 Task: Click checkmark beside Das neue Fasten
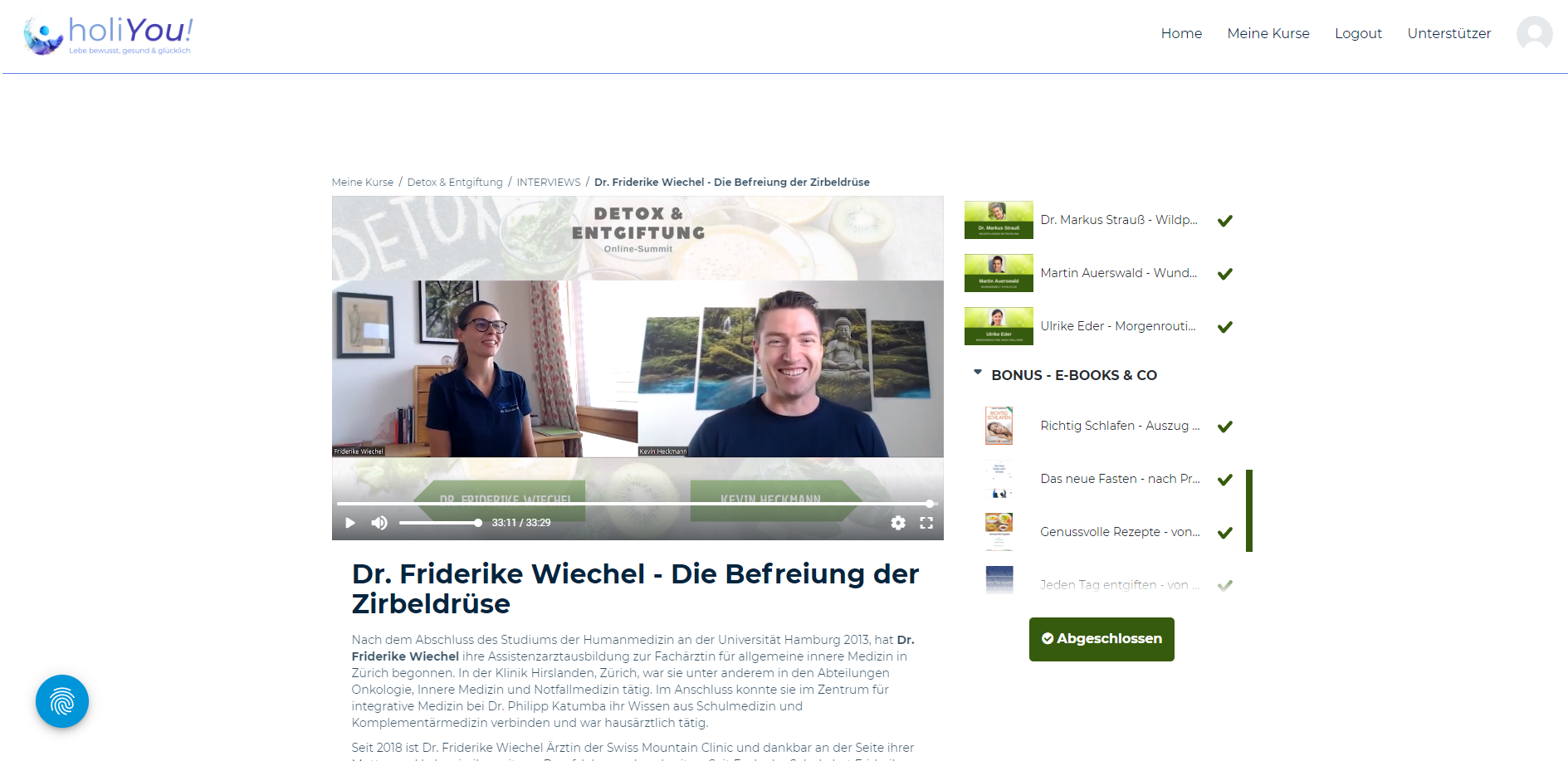point(1224,480)
